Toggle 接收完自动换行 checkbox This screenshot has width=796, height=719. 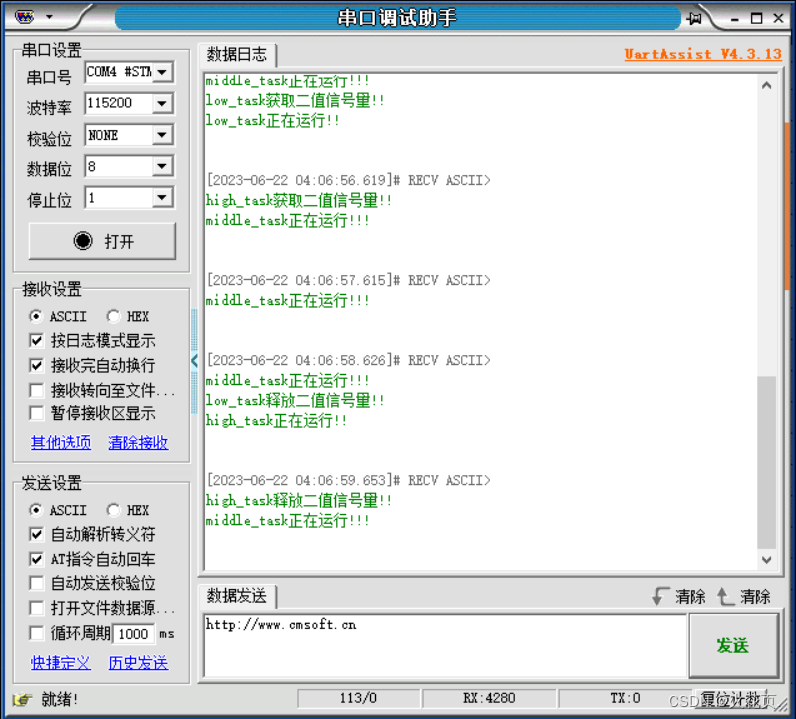pos(36,365)
